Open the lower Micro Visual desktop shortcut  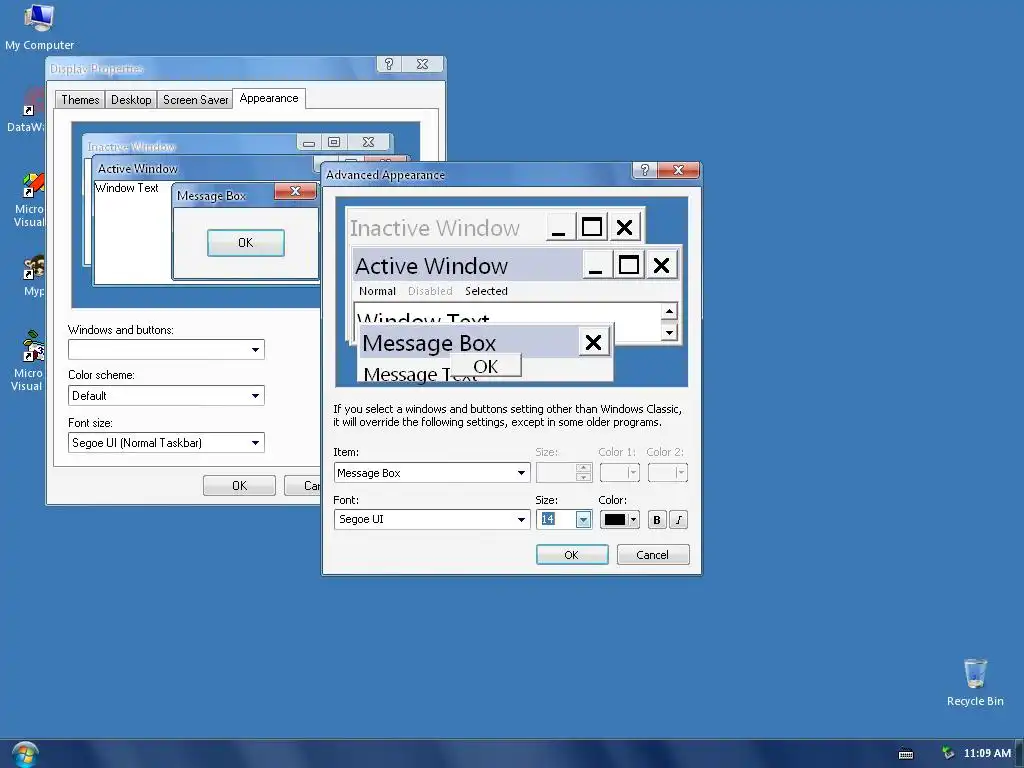pos(29,360)
